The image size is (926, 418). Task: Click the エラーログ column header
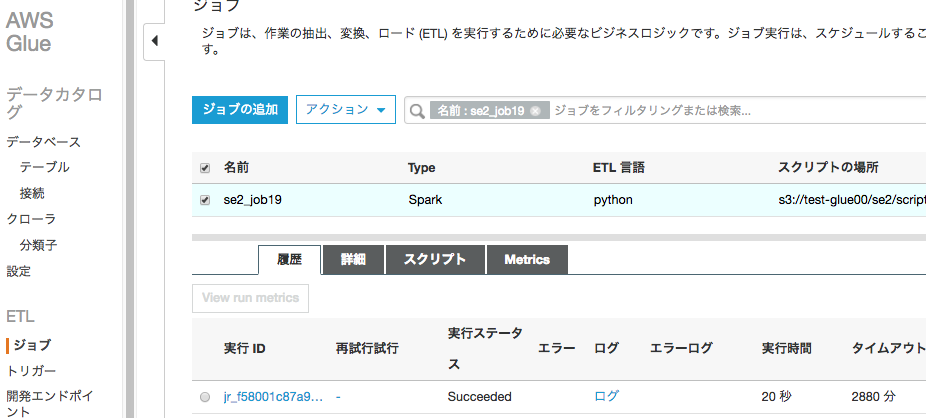click(681, 349)
